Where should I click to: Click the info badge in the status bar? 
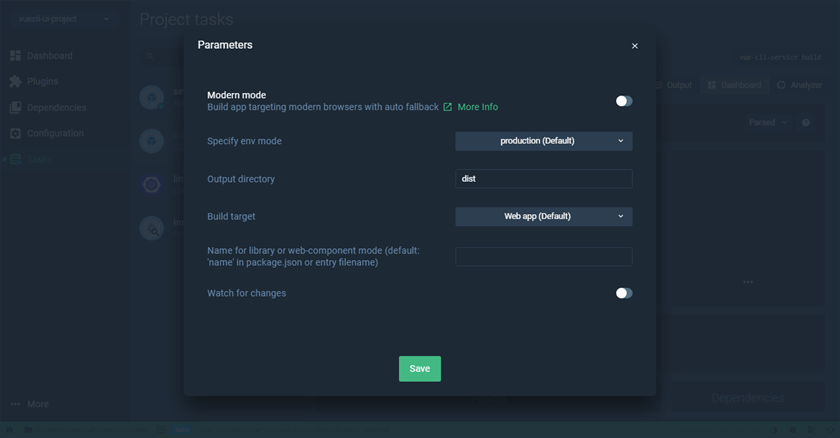click(x=182, y=429)
